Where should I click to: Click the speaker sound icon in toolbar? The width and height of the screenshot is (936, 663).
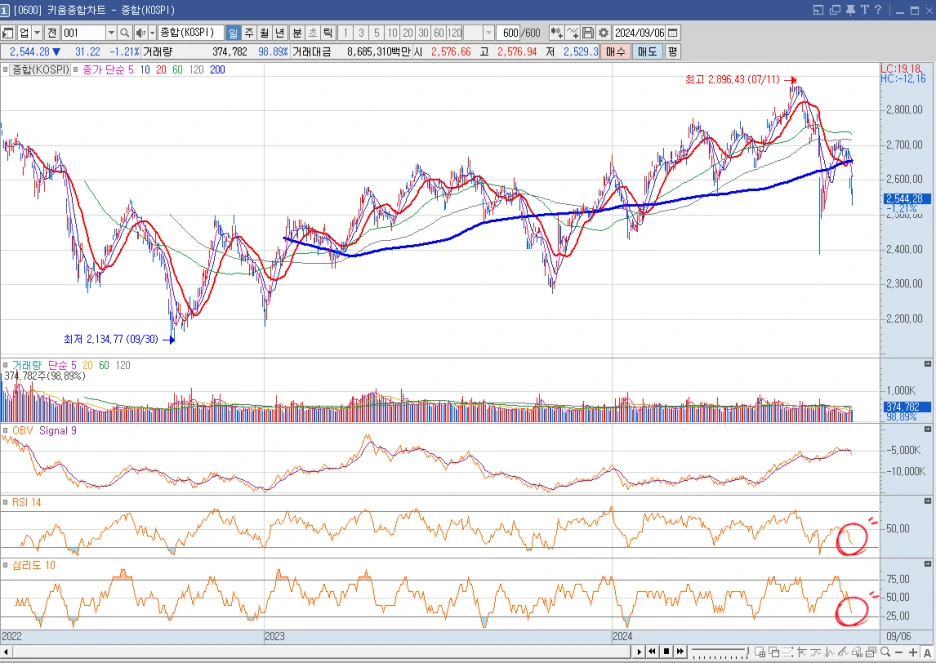tap(140, 33)
